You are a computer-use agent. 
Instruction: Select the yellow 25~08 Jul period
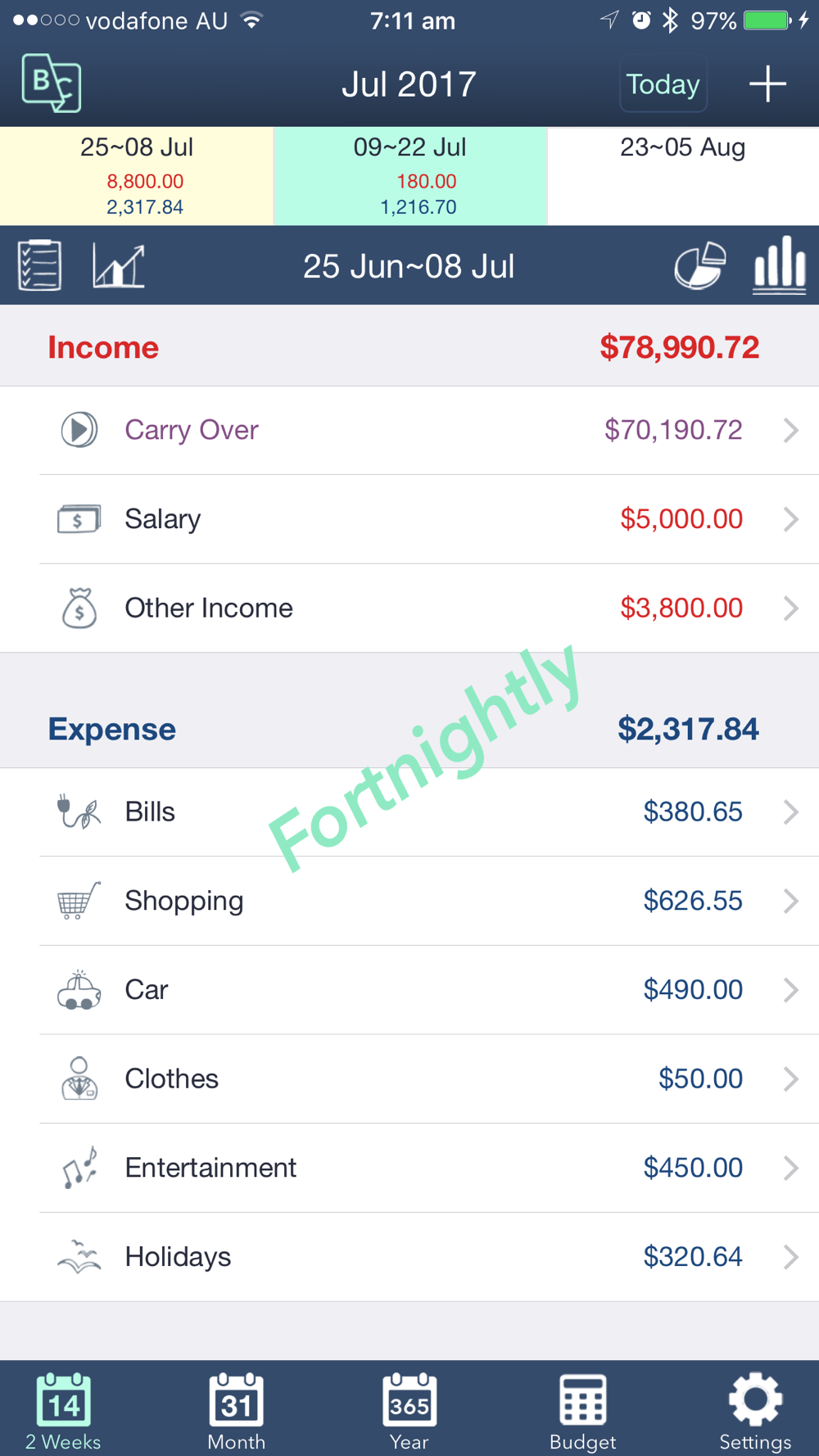coord(137,176)
